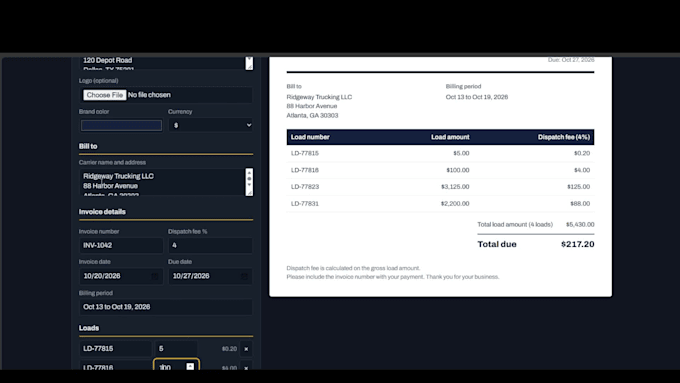Image resolution: width=680 pixels, height=383 pixels.
Task: Click the Choose File logo button
Action: tap(105, 95)
